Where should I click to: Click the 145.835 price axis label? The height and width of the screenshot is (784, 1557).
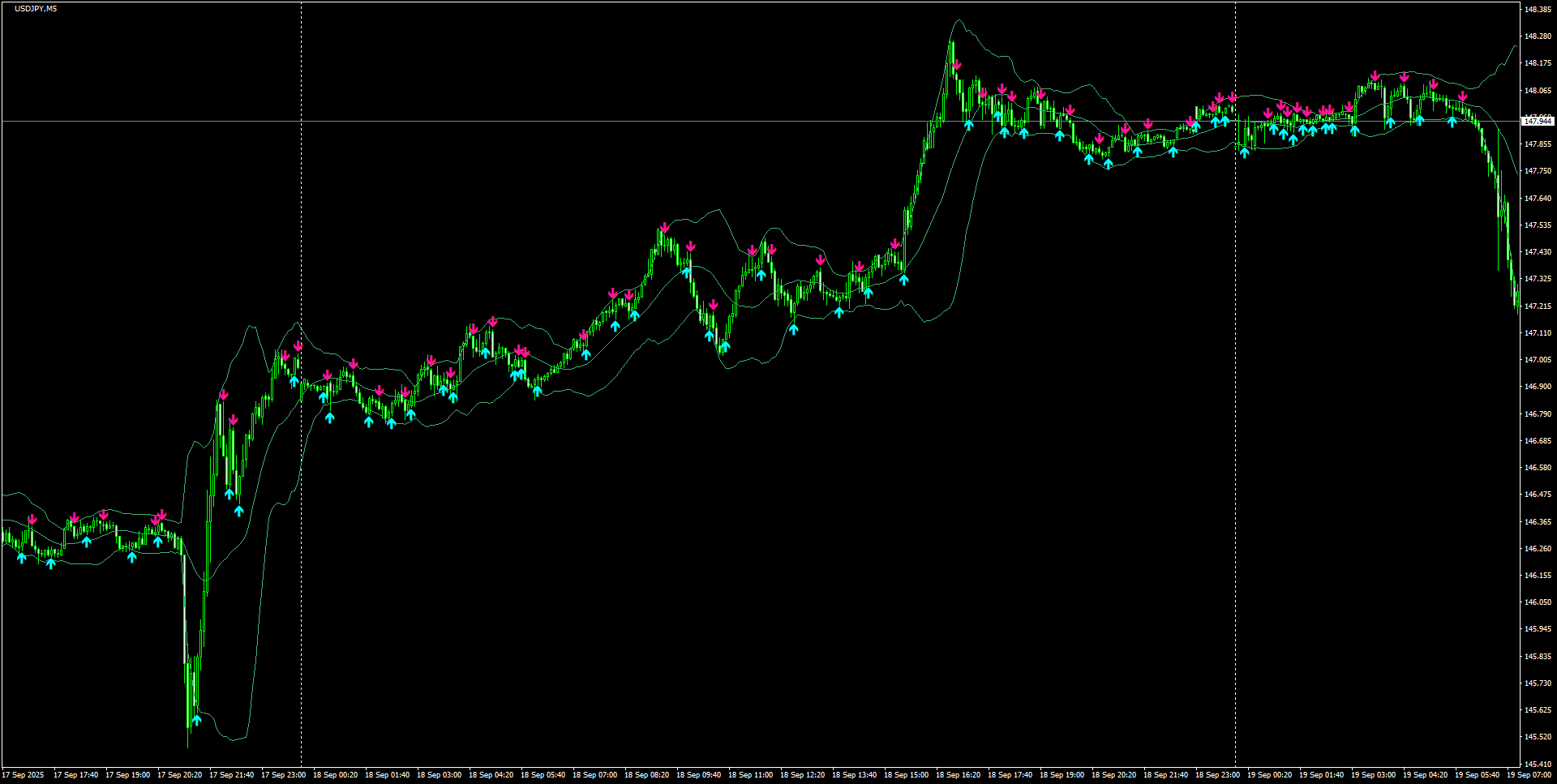(1538, 657)
